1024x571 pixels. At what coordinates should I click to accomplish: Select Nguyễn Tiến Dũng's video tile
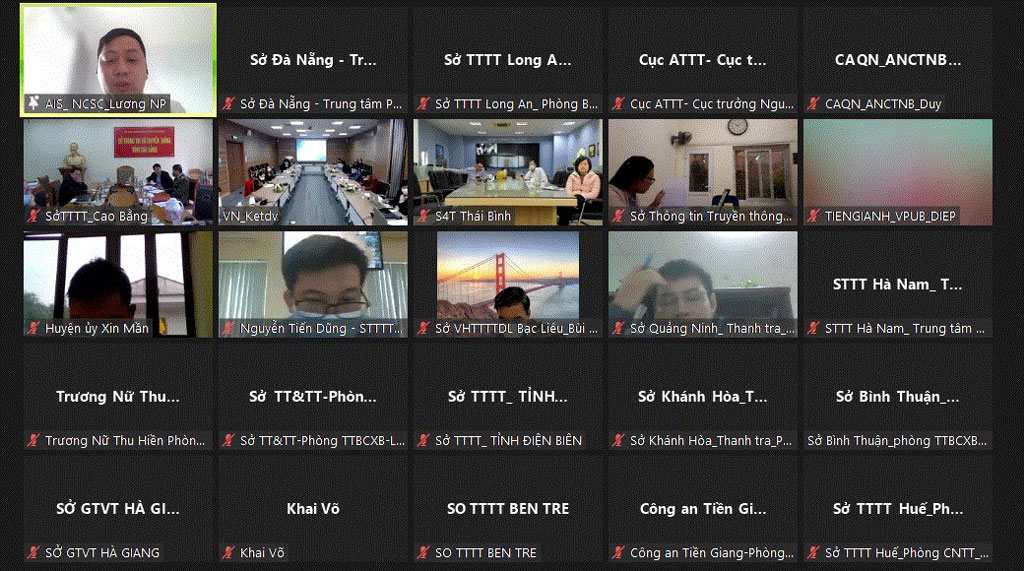(x=313, y=284)
